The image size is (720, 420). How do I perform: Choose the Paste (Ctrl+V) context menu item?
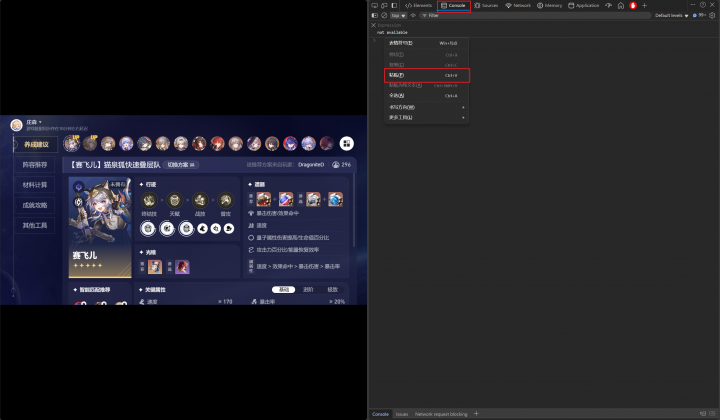pyautogui.click(x=427, y=75)
